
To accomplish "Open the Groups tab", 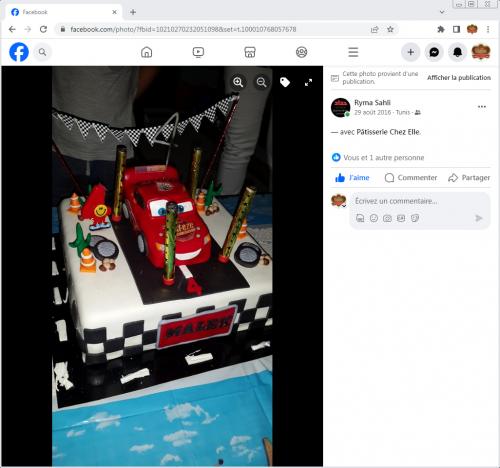I will click(302, 52).
